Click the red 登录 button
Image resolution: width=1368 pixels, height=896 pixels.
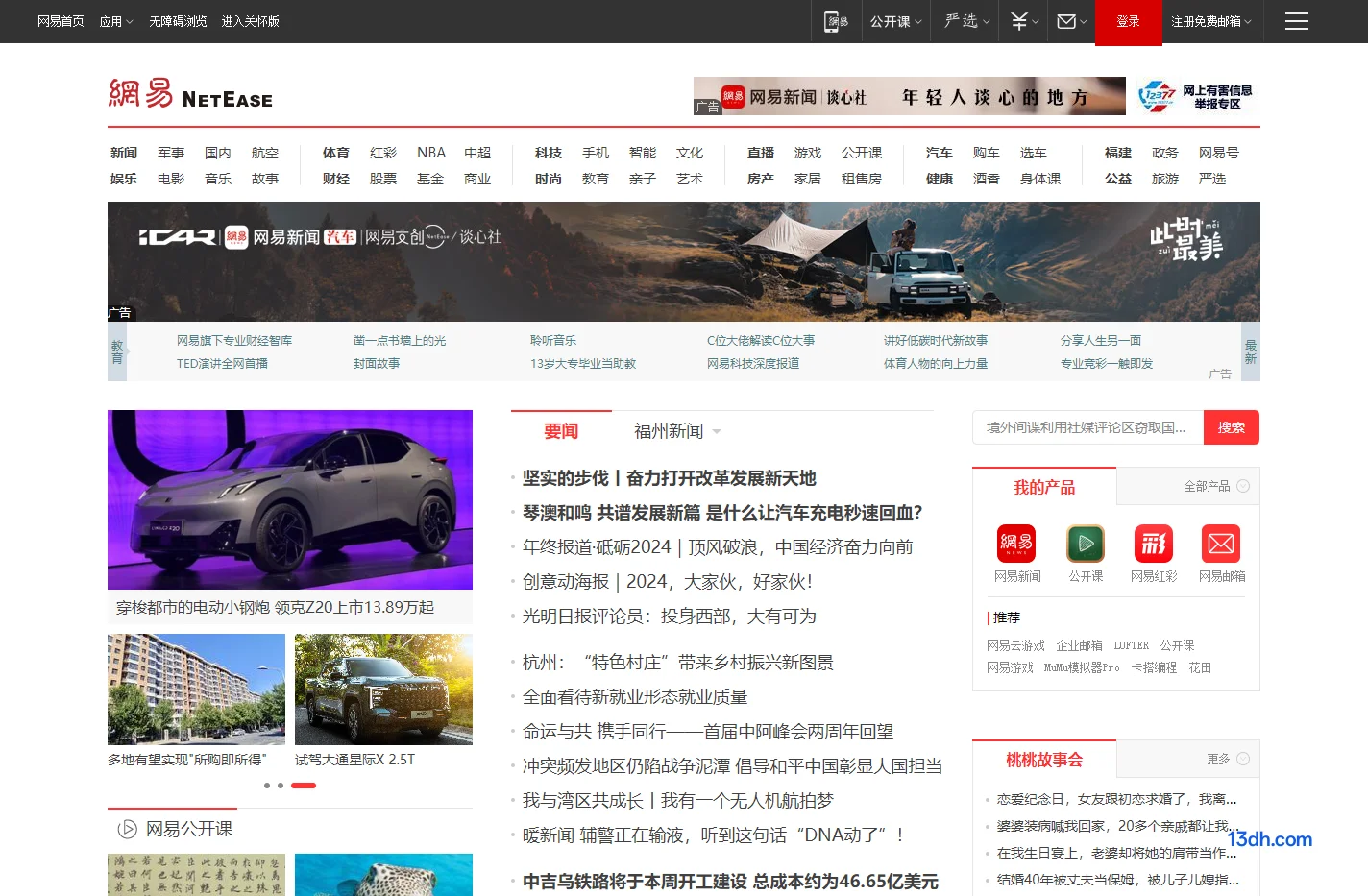(1128, 21)
